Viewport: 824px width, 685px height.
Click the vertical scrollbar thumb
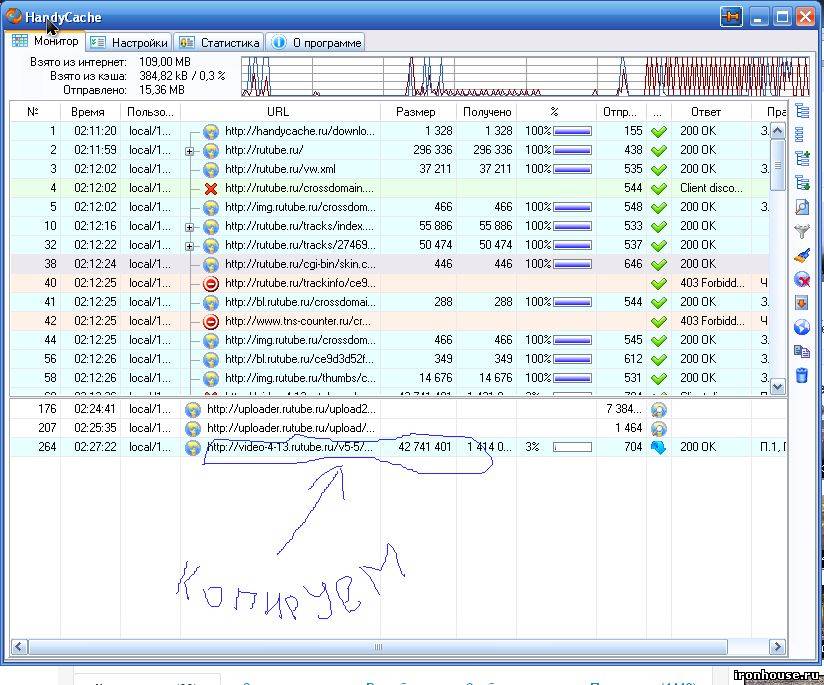(778, 165)
